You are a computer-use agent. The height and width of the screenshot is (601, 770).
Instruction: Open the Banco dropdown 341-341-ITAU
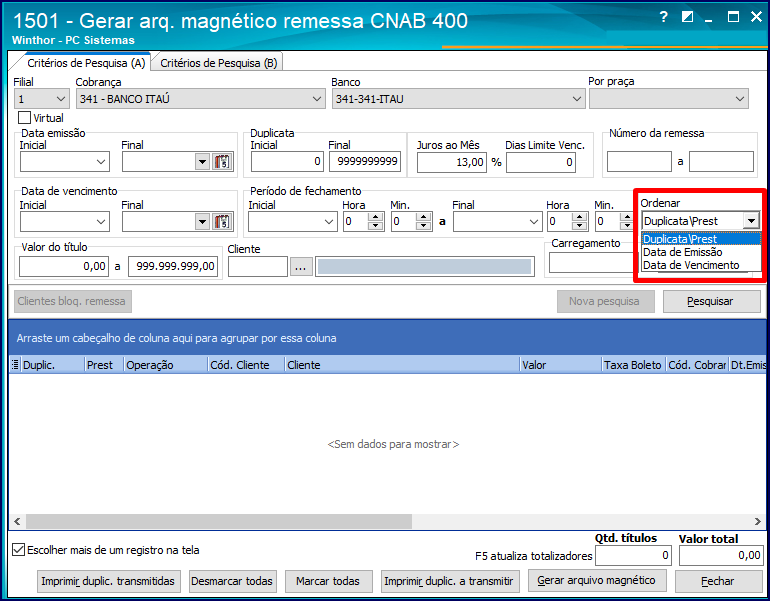577,99
